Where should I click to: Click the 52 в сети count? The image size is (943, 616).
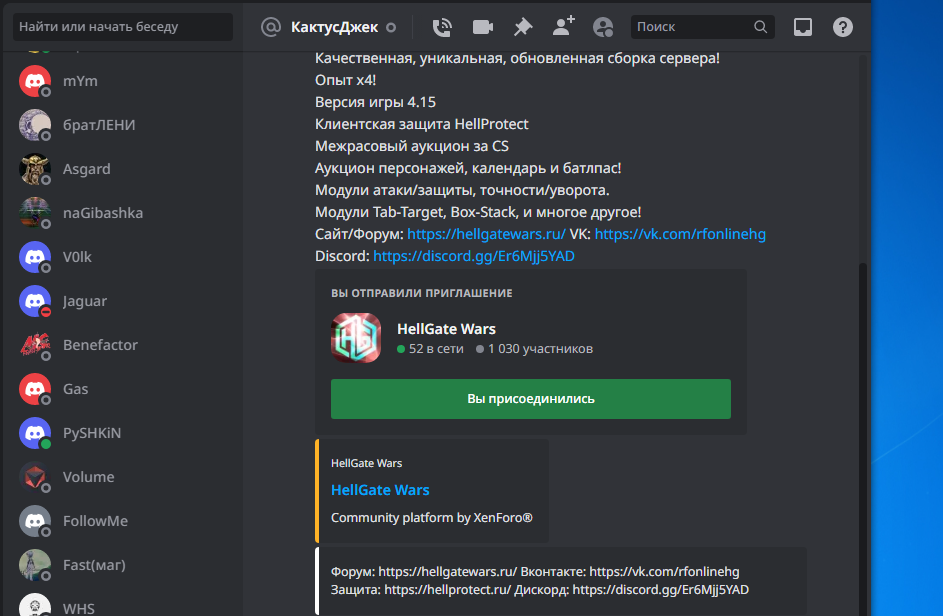pos(430,349)
